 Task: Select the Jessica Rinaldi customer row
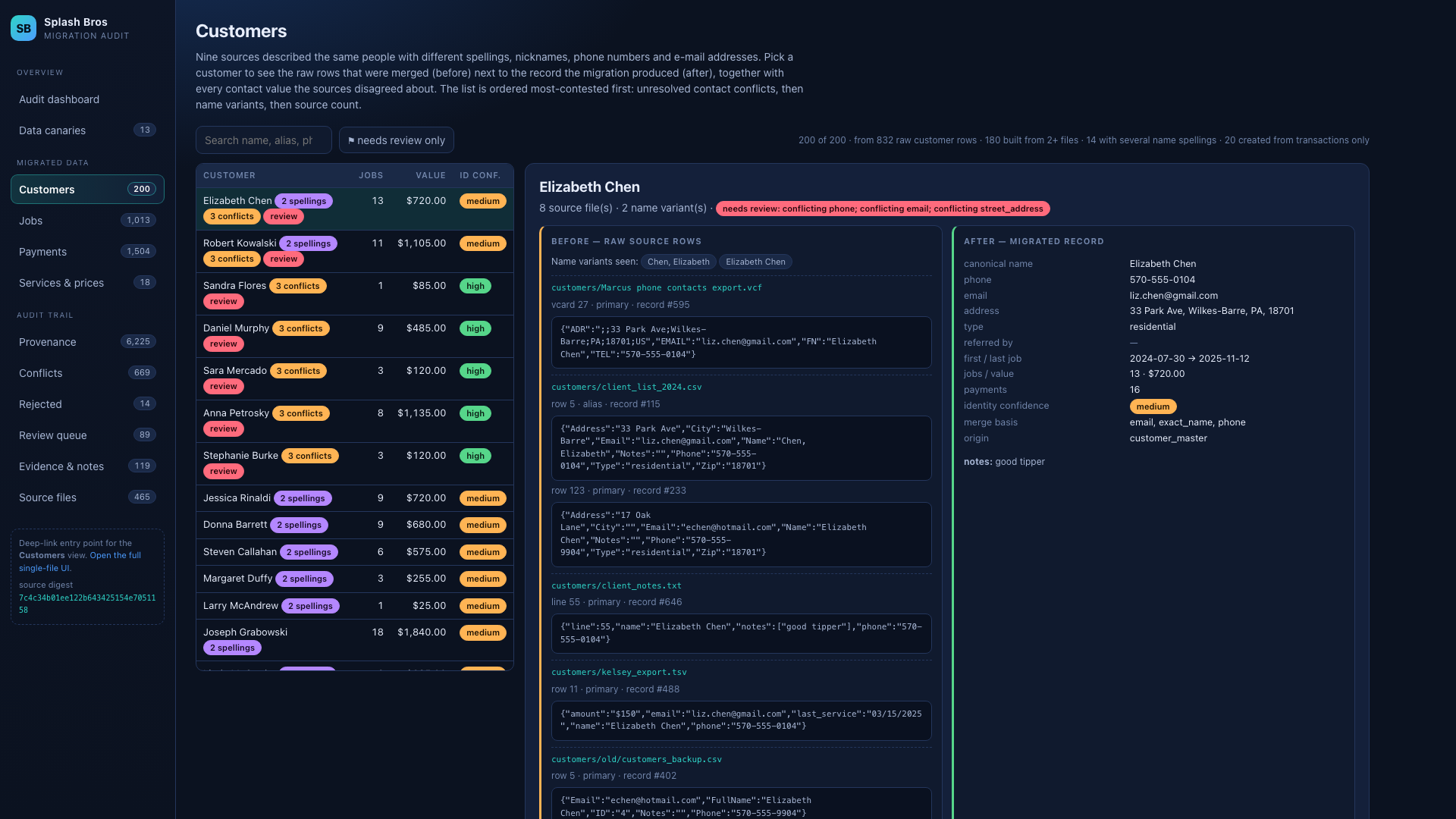[354, 498]
